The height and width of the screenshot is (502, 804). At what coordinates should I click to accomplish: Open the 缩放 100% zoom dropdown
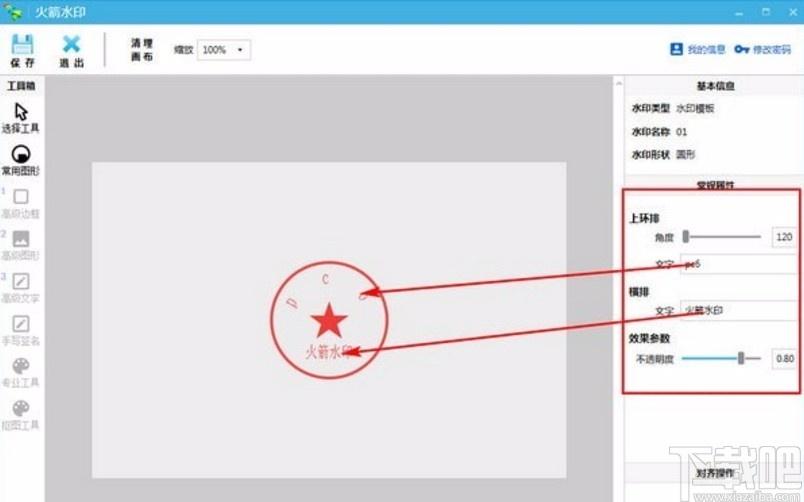(x=224, y=50)
